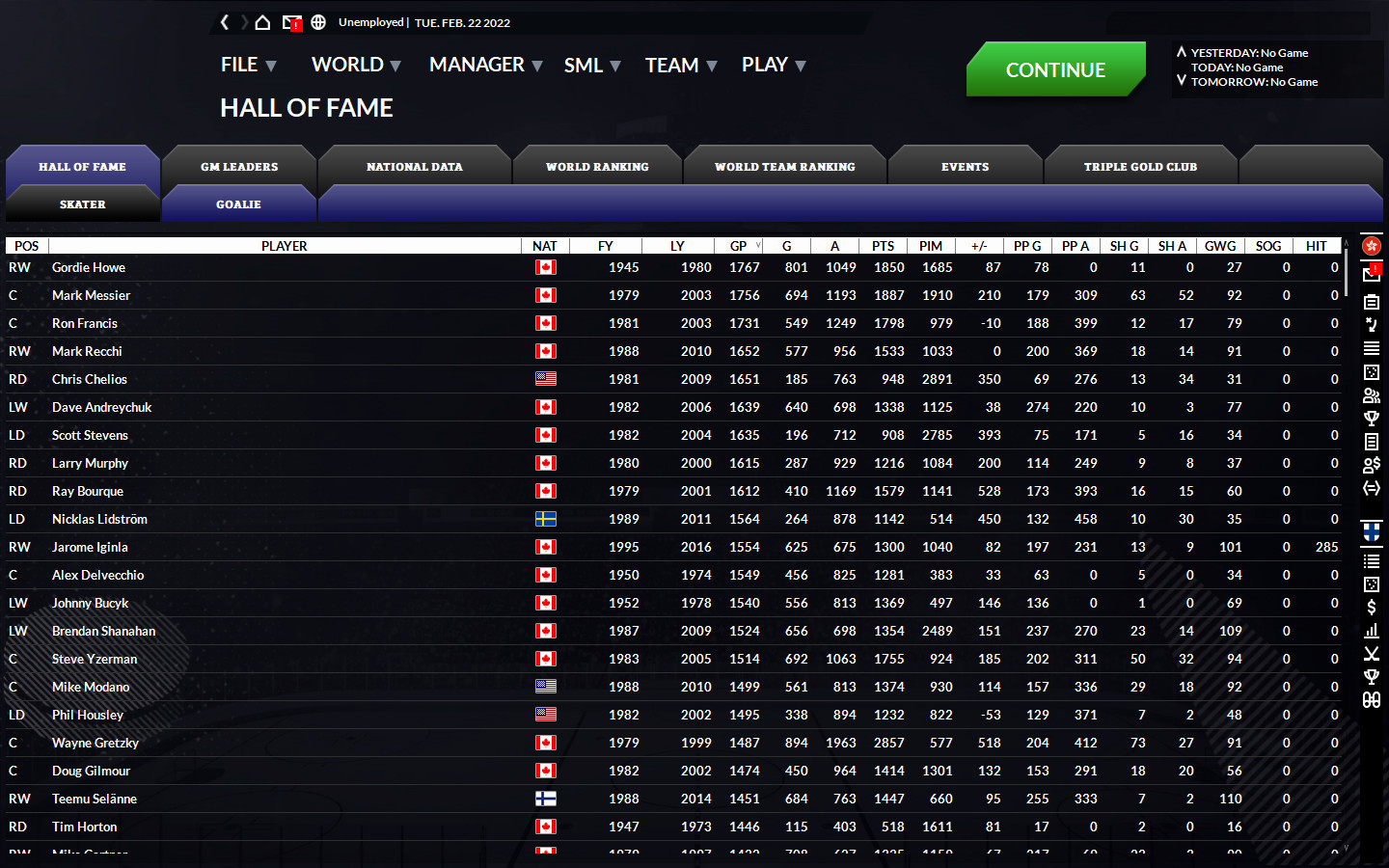
Task: Select the Goalie sub-tab
Action: tap(239, 204)
